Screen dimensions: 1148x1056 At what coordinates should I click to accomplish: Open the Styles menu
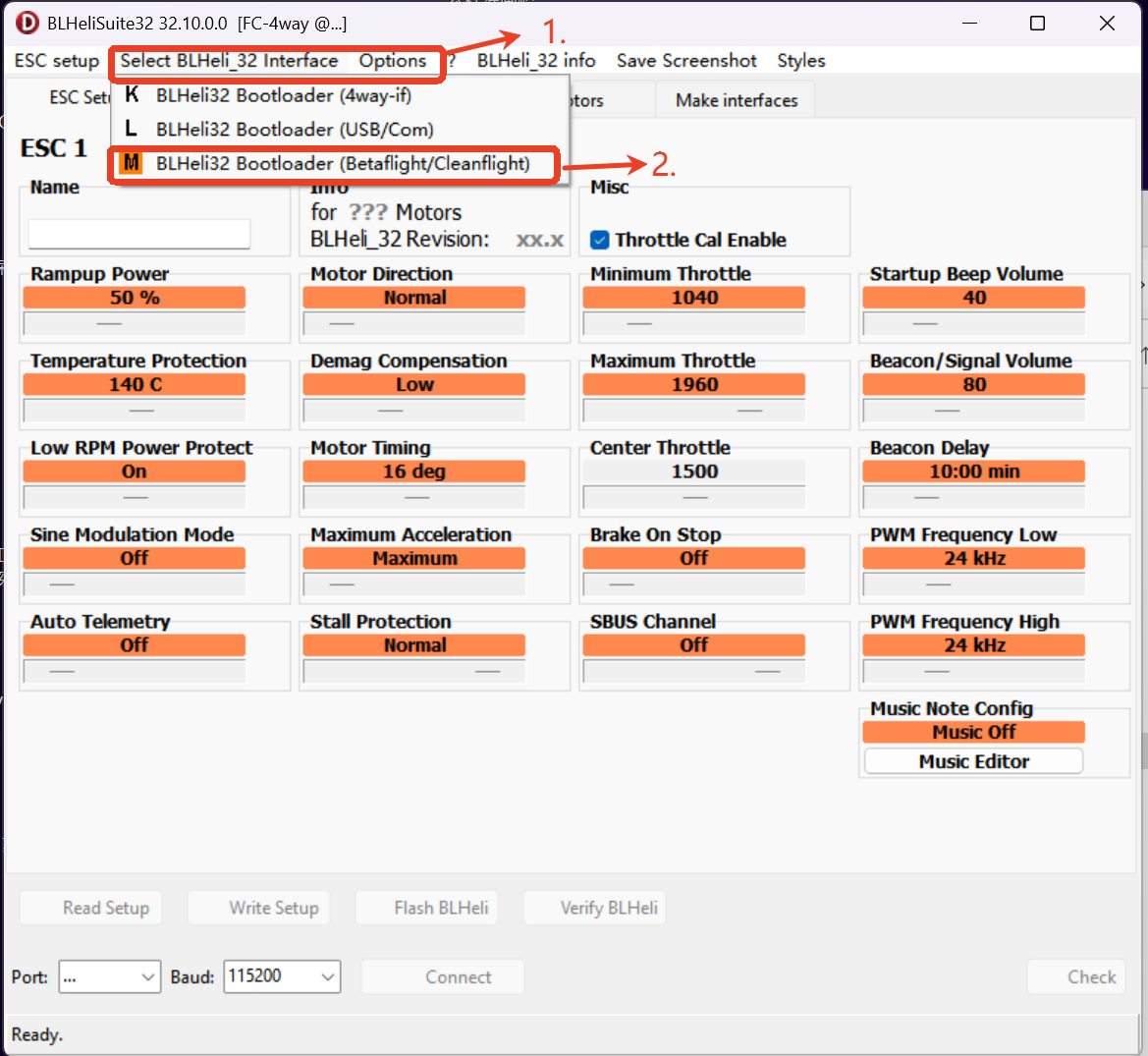pyautogui.click(x=801, y=61)
